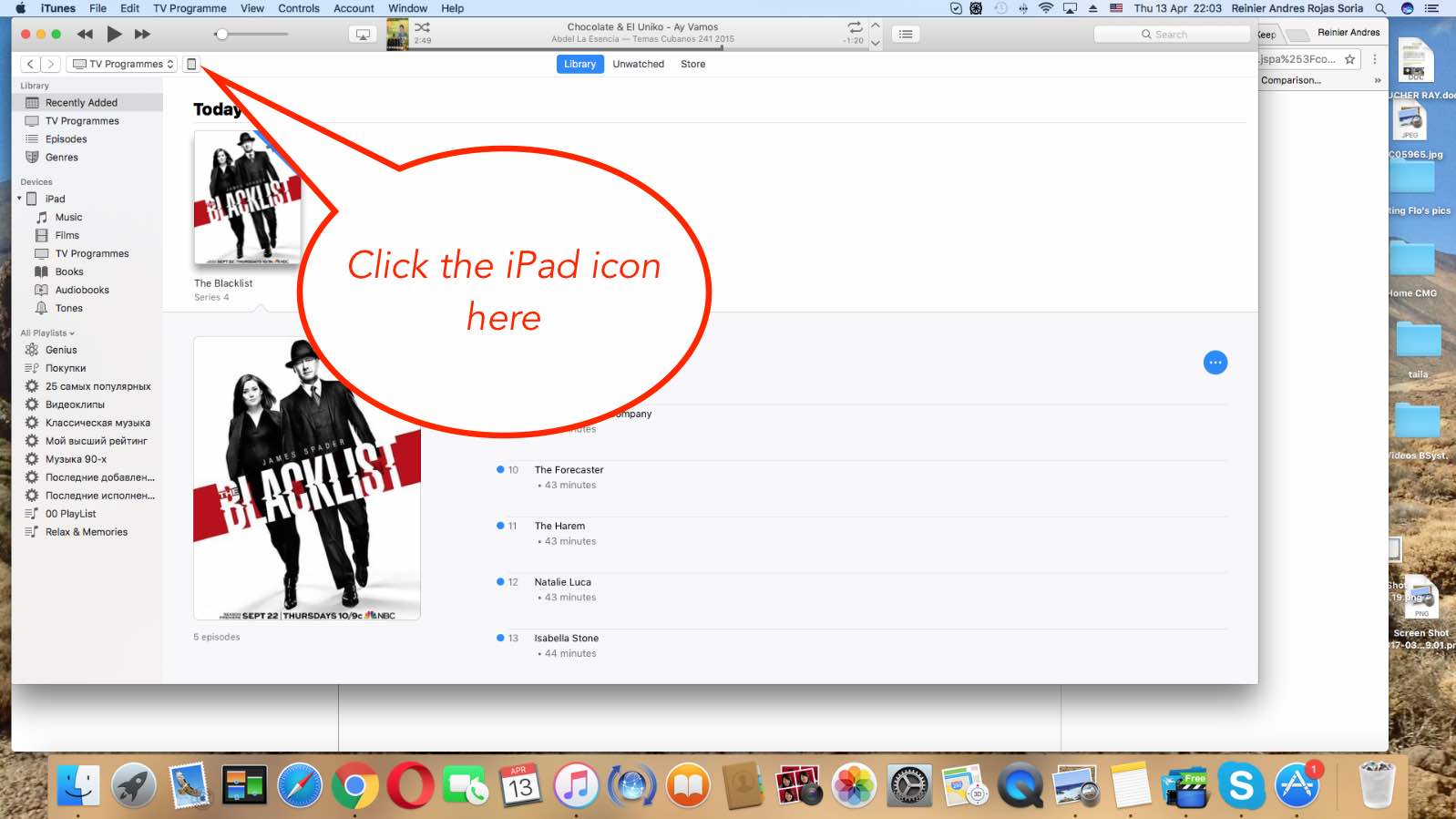Click the iTunes search field
This screenshot has width=1456, height=819.
[1172, 35]
